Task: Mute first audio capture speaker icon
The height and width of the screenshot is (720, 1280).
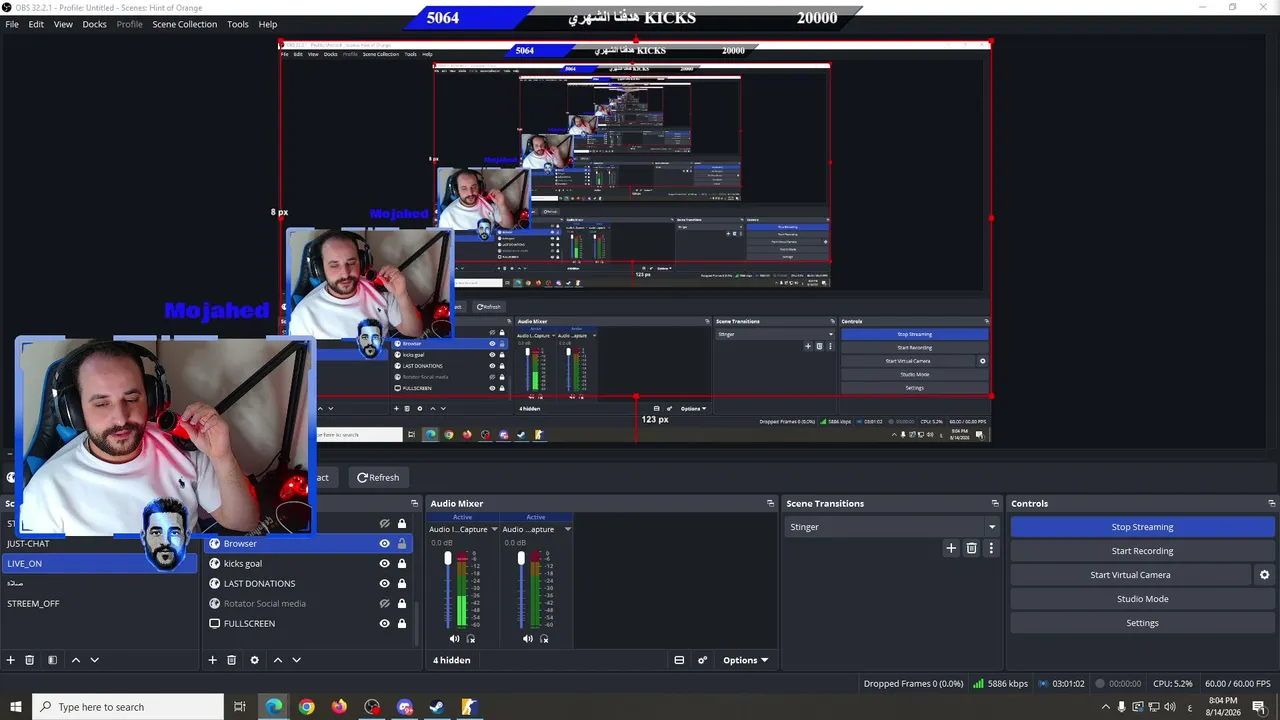Action: click(454, 639)
